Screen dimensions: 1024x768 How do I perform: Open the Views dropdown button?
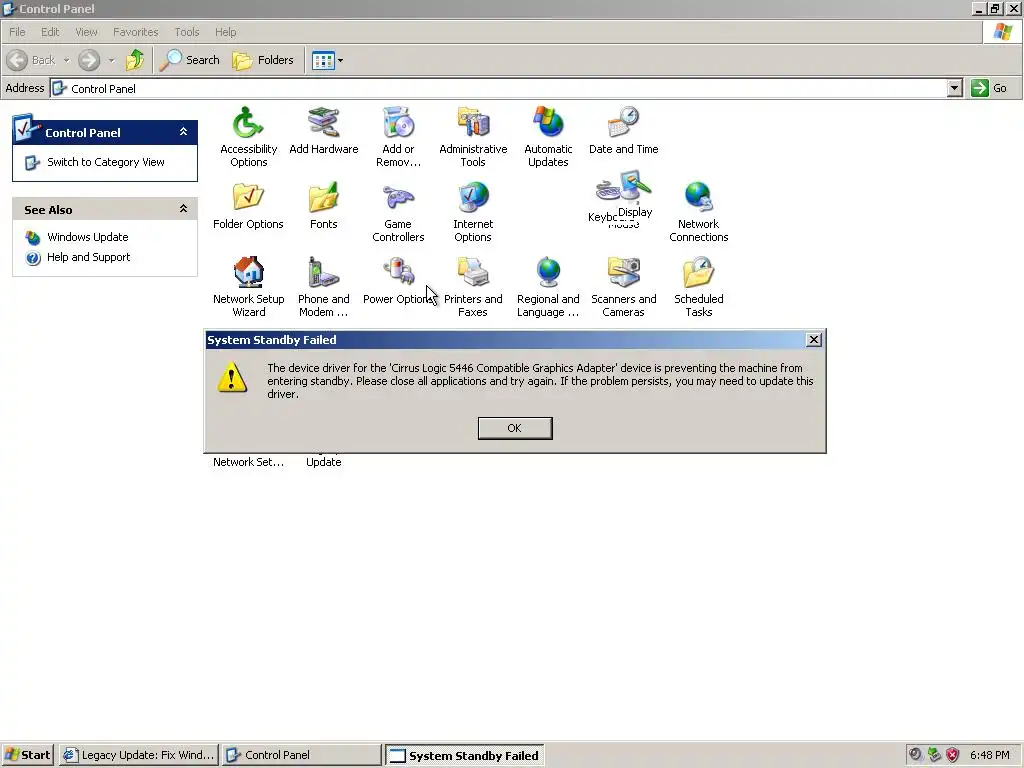(x=327, y=61)
